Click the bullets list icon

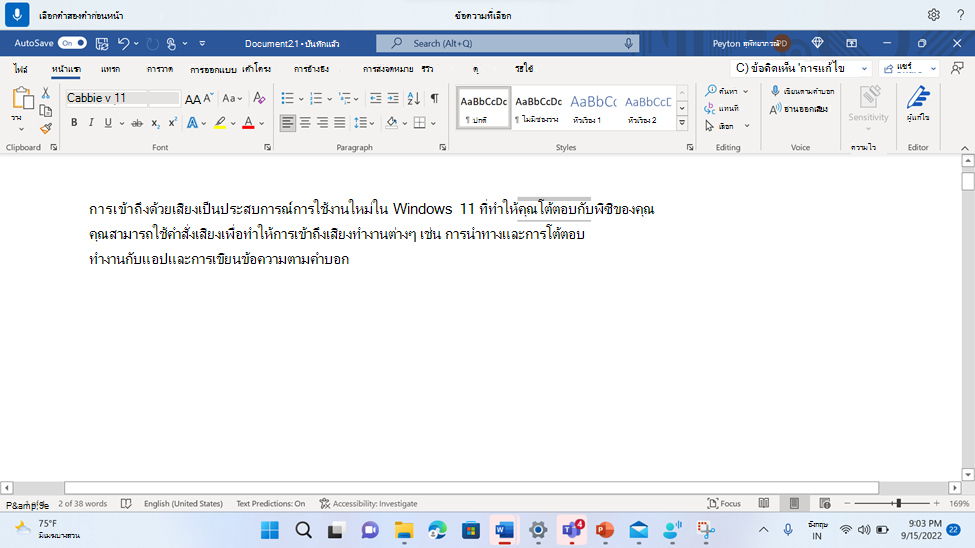pyautogui.click(x=287, y=98)
